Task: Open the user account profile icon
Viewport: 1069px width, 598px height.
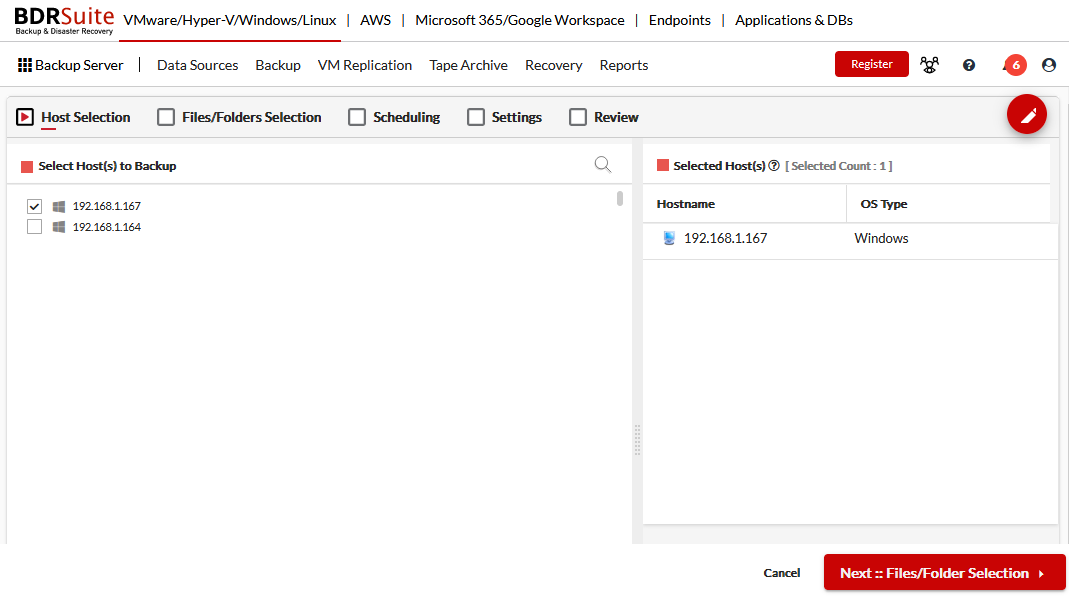Action: tap(1048, 64)
